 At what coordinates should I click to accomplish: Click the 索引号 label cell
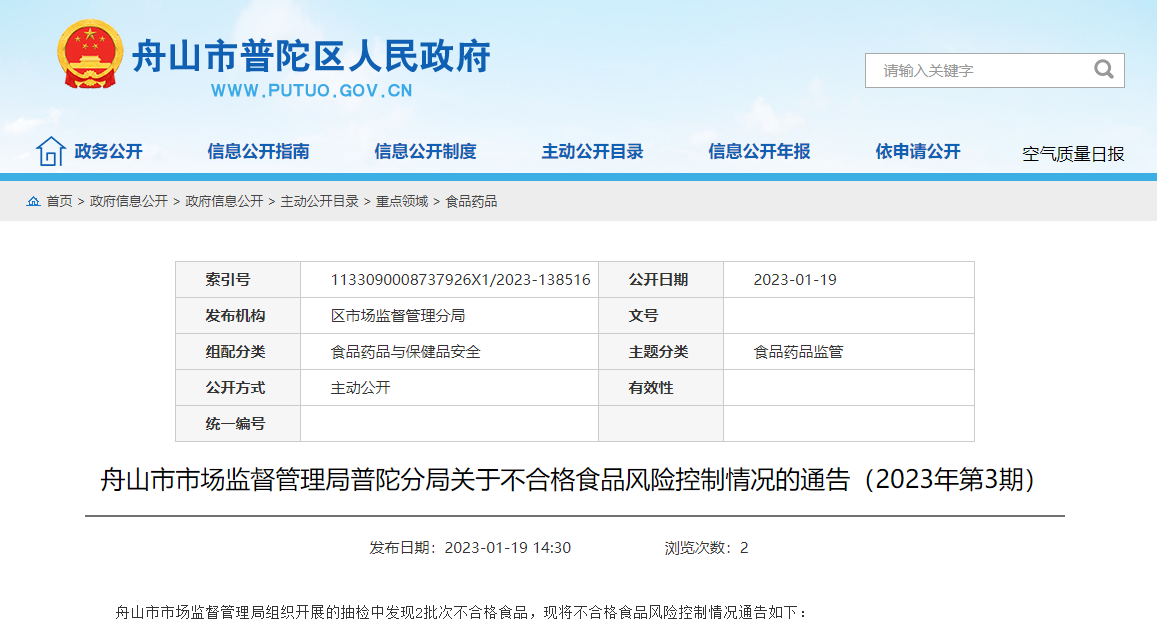pos(238,280)
